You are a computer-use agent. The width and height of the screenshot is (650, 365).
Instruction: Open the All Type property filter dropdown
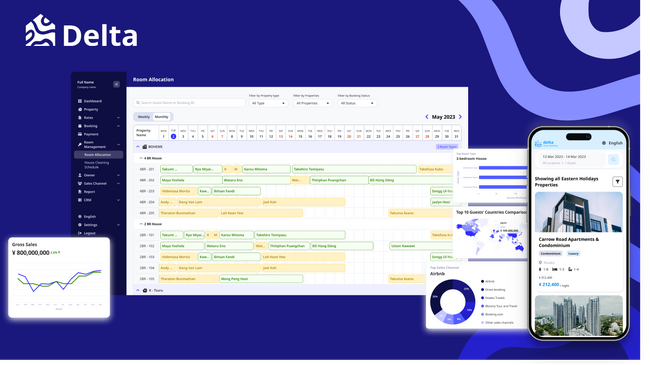pyautogui.click(x=268, y=103)
